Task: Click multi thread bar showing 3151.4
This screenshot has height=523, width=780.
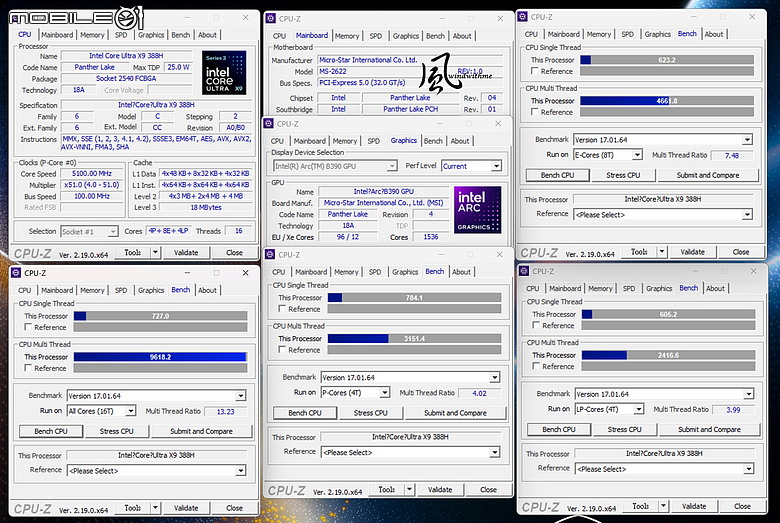Action: [x=414, y=338]
